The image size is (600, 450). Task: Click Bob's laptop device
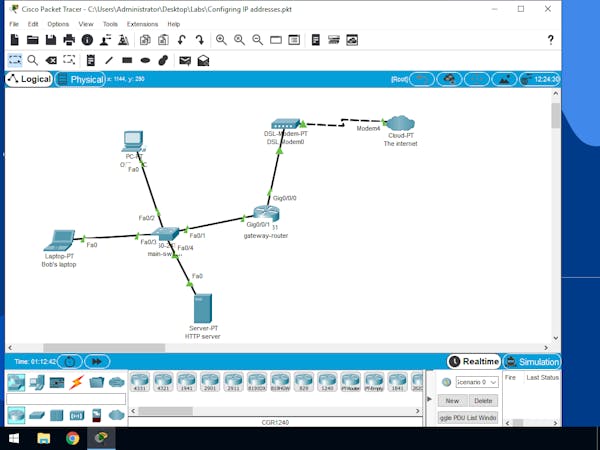pos(59,240)
